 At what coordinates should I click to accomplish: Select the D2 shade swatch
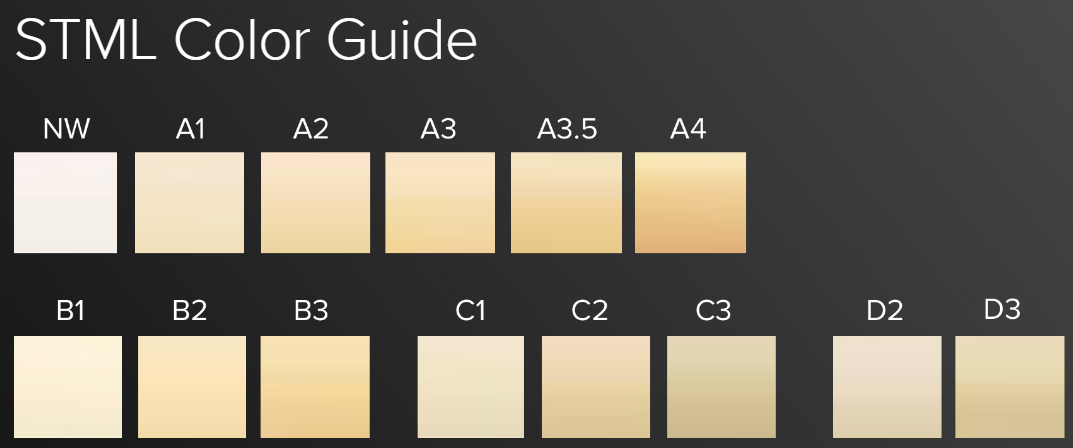(x=887, y=387)
